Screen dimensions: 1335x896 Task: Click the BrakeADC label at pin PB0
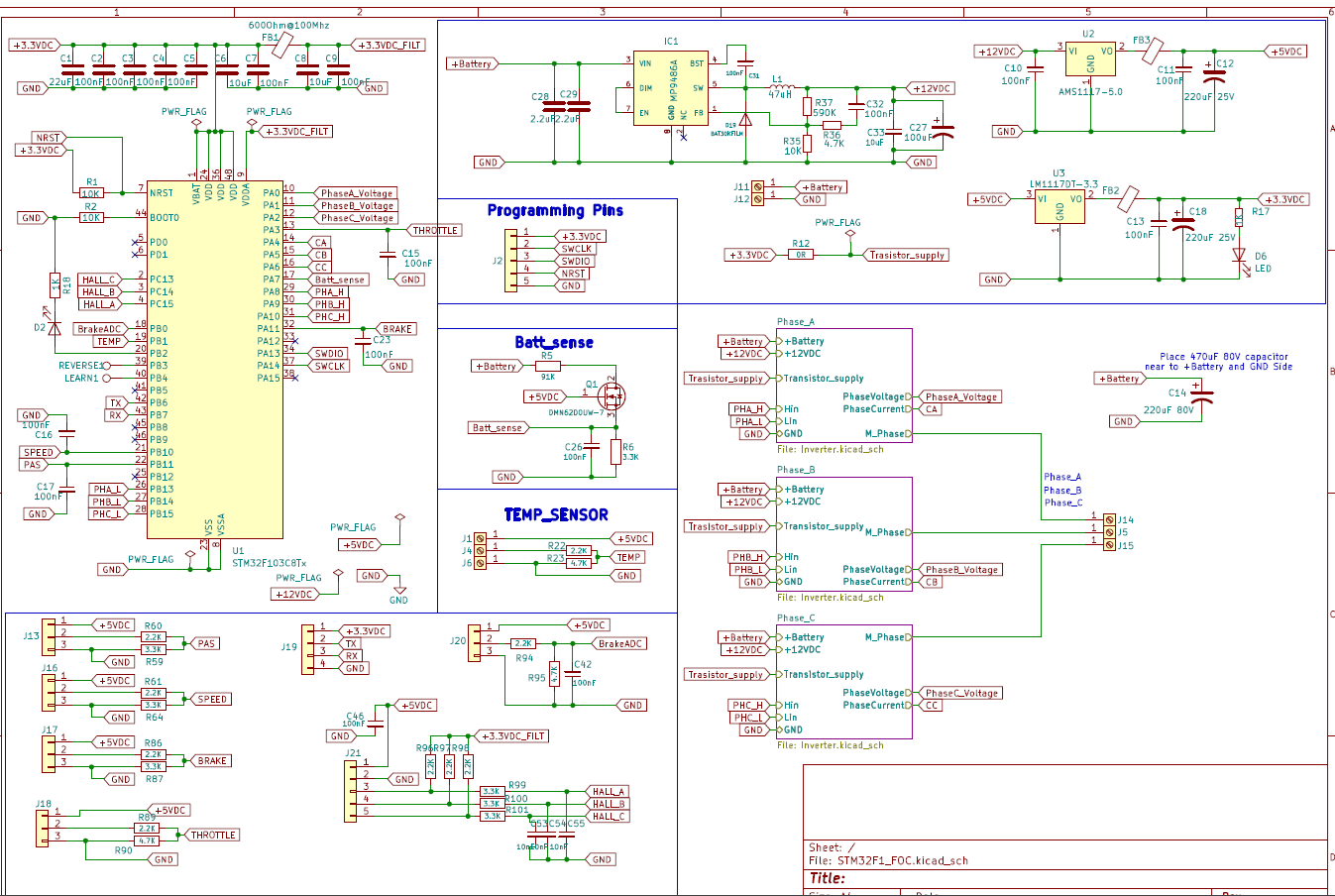coord(98,329)
